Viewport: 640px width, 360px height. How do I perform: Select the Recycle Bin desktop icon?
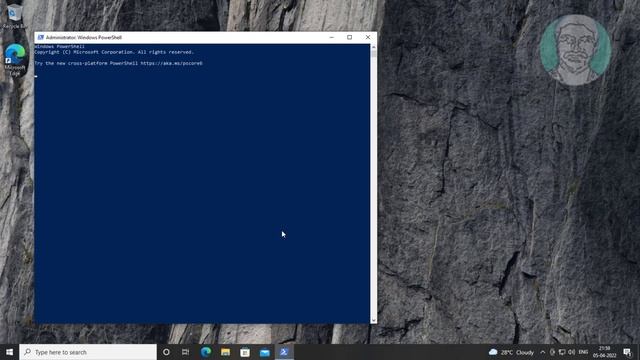(x=15, y=16)
